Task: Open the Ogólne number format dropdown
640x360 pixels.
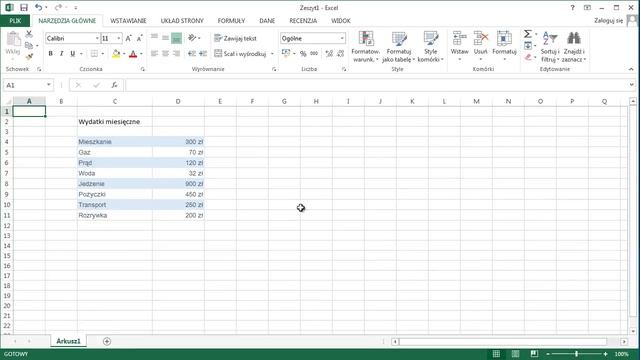Action: (x=342, y=38)
